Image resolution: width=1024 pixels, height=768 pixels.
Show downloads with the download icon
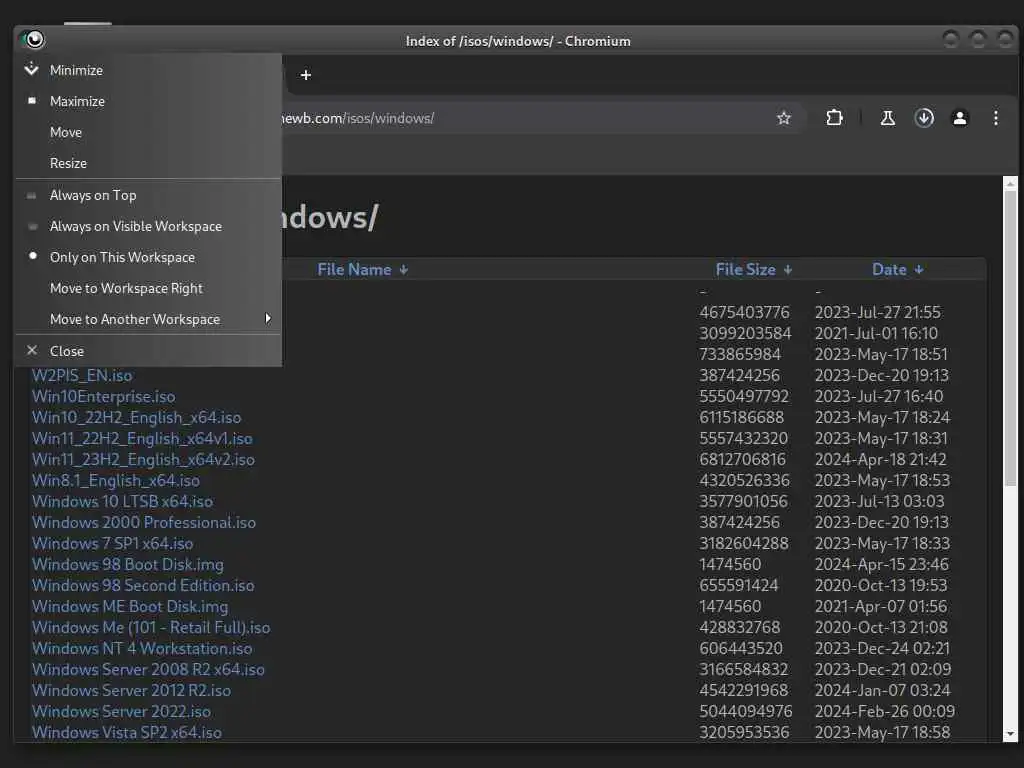[924, 118]
